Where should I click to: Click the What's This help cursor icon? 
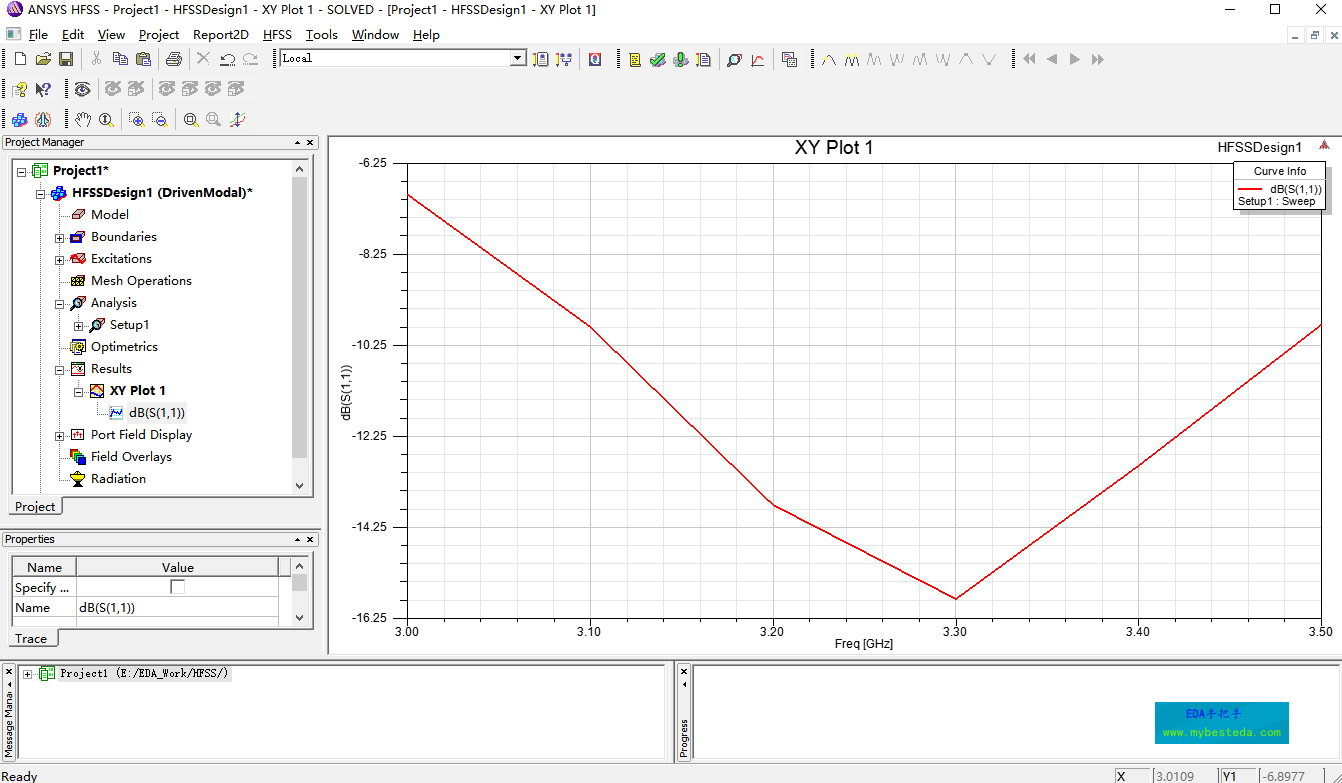click(x=43, y=90)
